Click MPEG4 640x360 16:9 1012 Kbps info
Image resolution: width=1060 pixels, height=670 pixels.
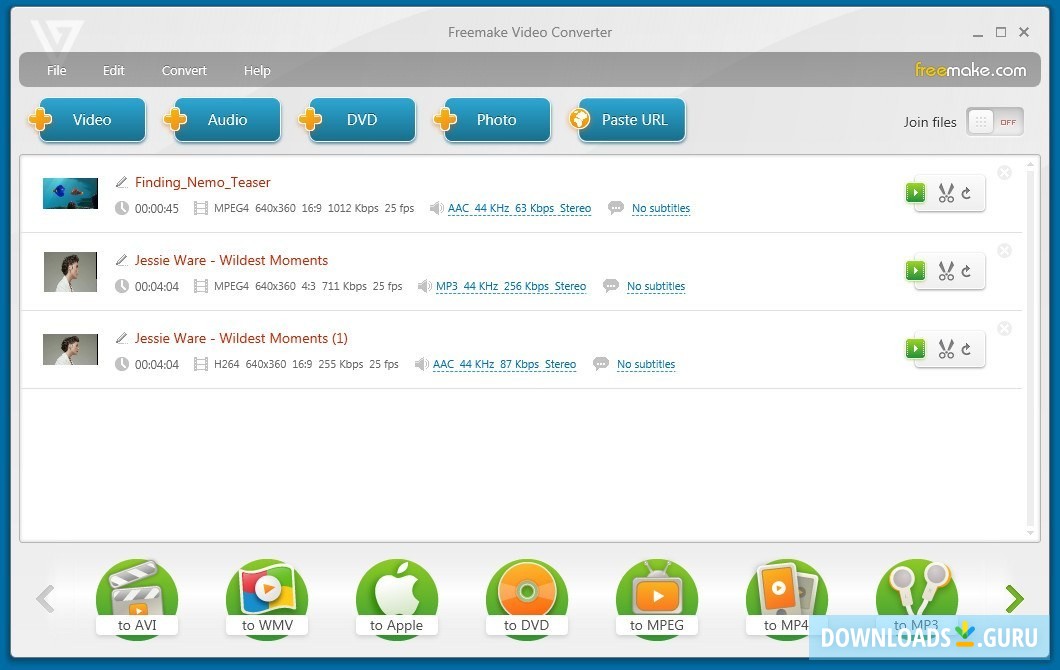point(314,208)
